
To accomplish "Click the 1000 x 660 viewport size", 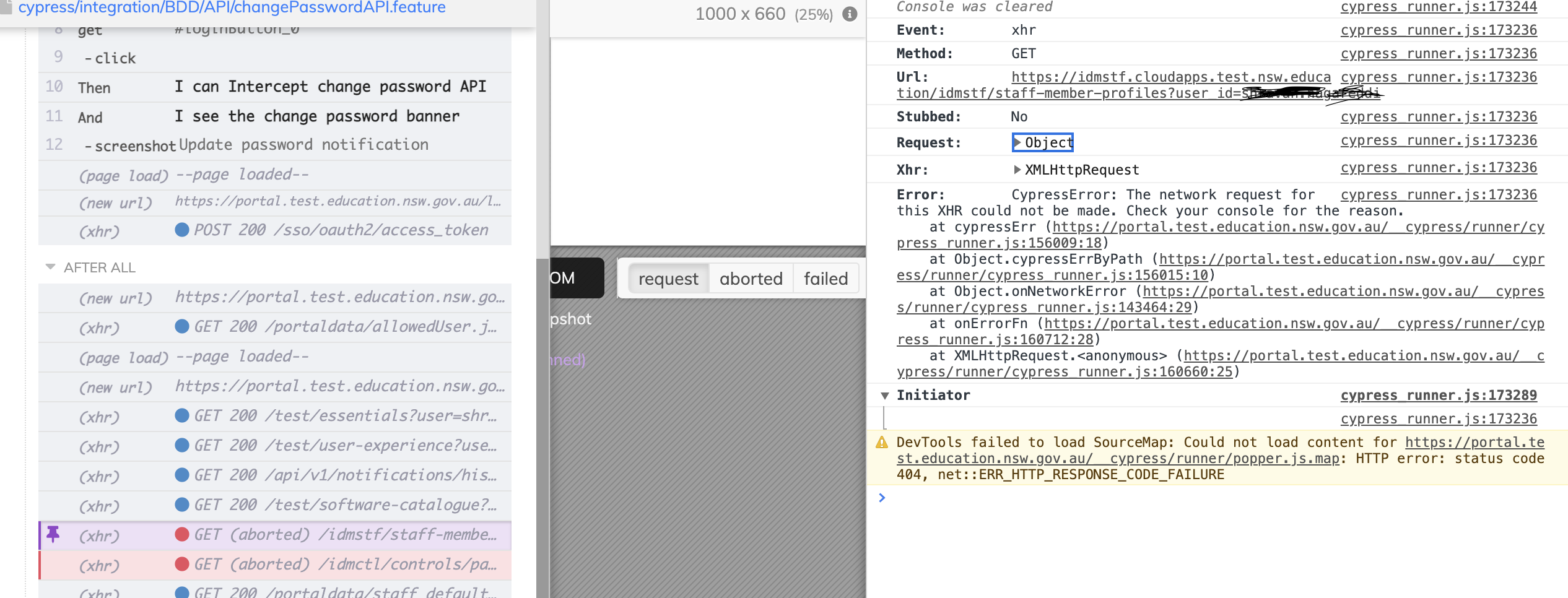I will 740,14.
